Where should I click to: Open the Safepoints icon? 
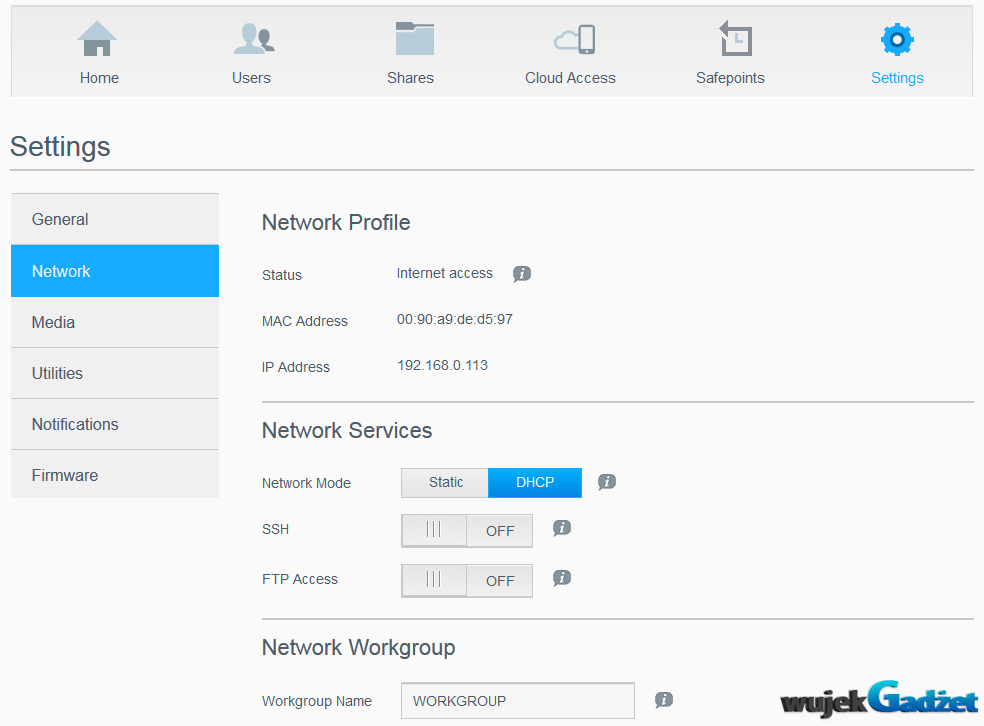735,40
